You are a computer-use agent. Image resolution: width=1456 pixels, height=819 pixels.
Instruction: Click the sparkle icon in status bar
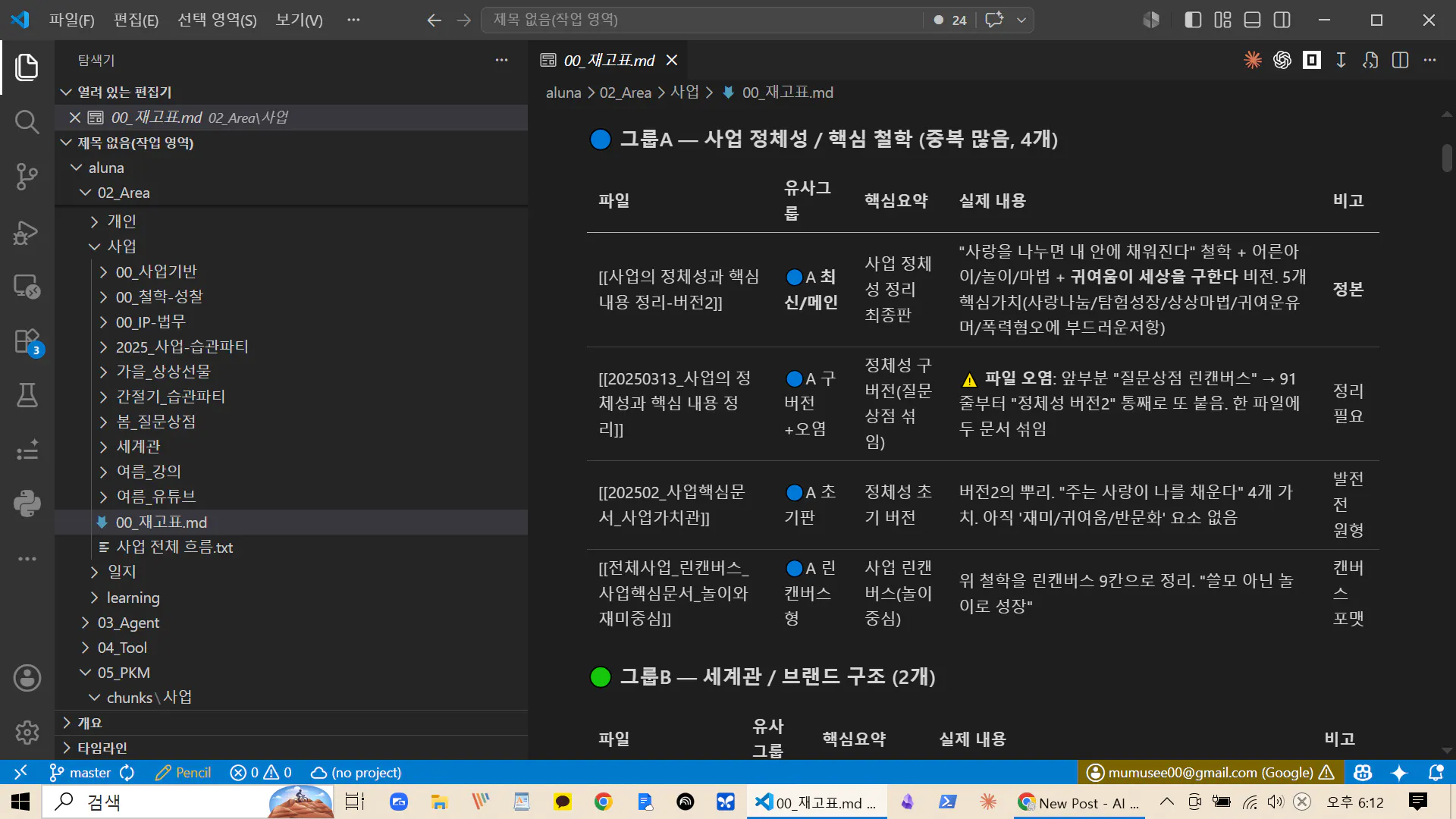tap(1399, 772)
